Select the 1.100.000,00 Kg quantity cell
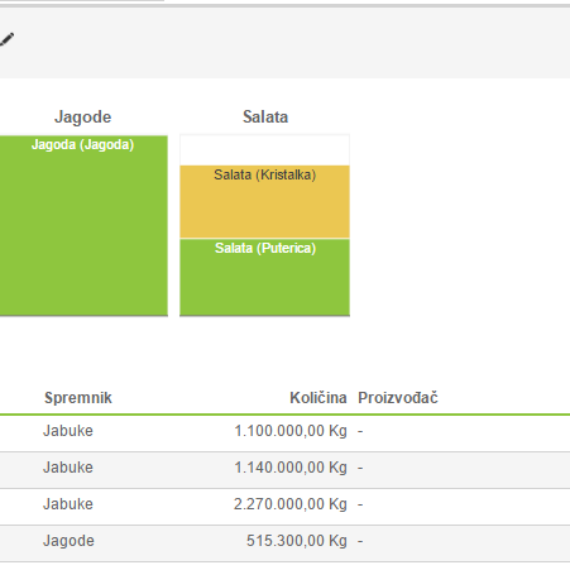 [x=290, y=431]
